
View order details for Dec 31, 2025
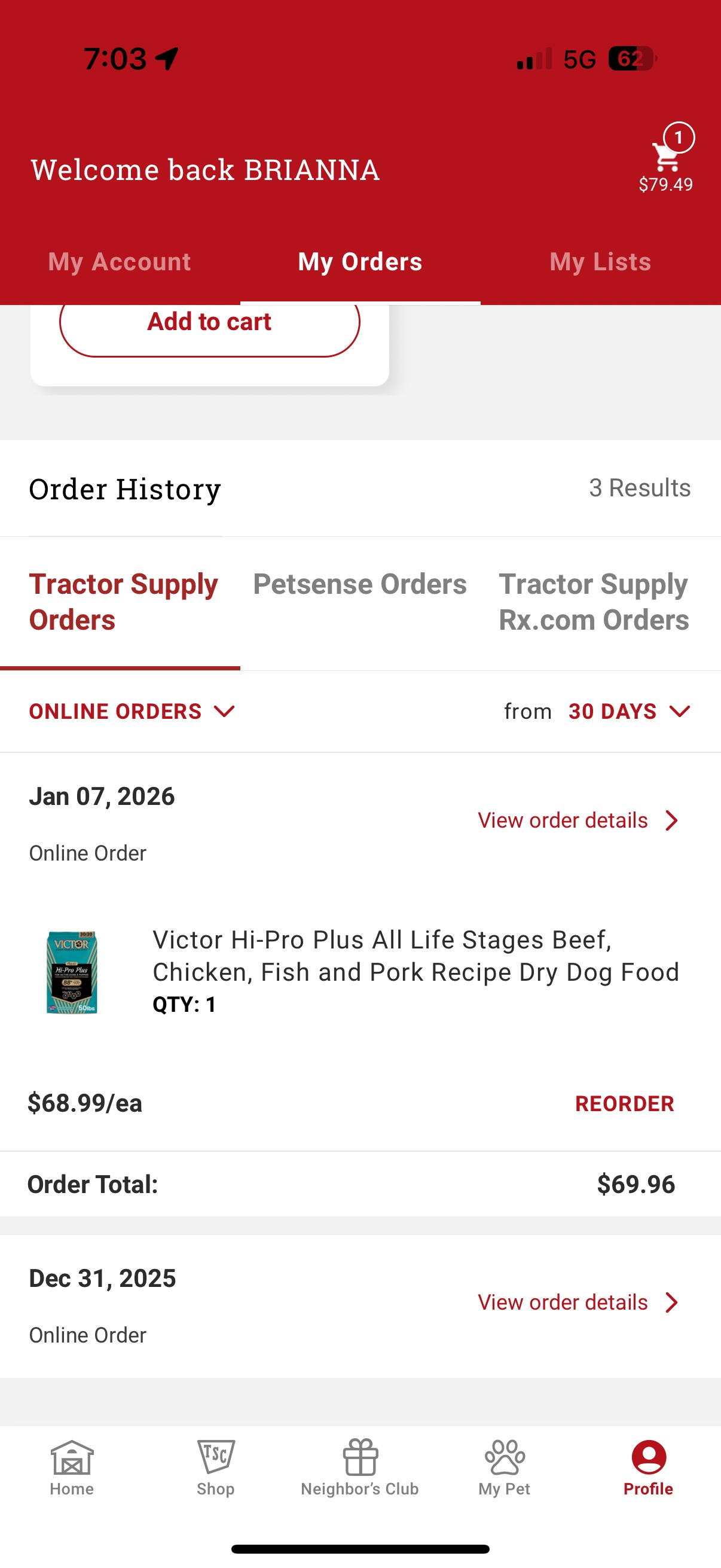pos(563,1302)
